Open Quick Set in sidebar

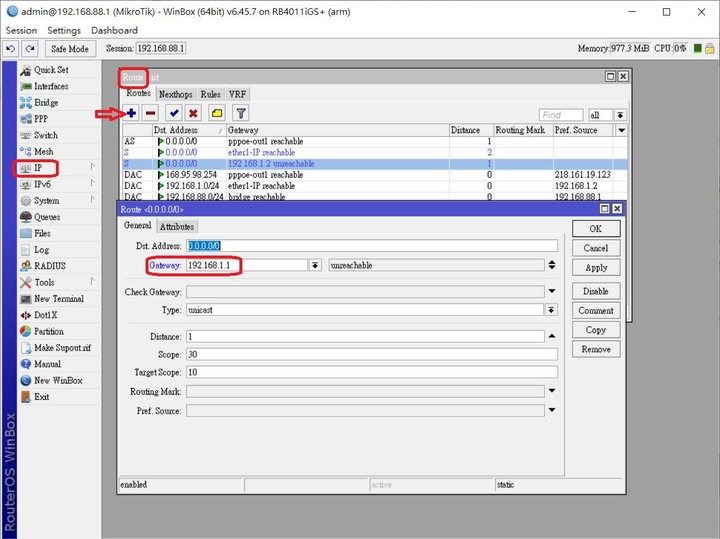(51, 70)
